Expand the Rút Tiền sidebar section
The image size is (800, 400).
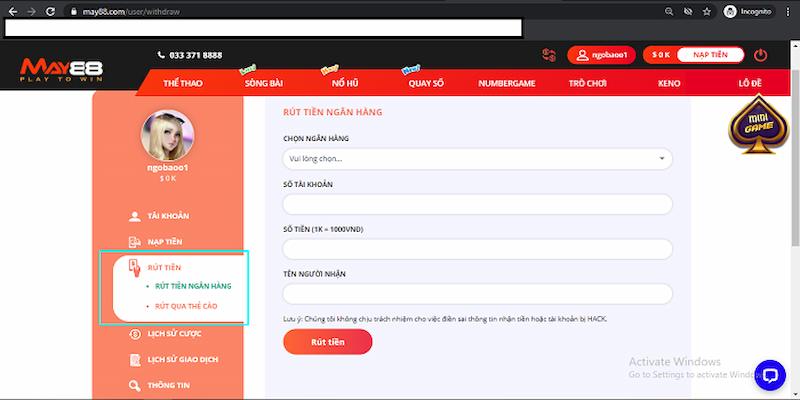click(x=163, y=267)
